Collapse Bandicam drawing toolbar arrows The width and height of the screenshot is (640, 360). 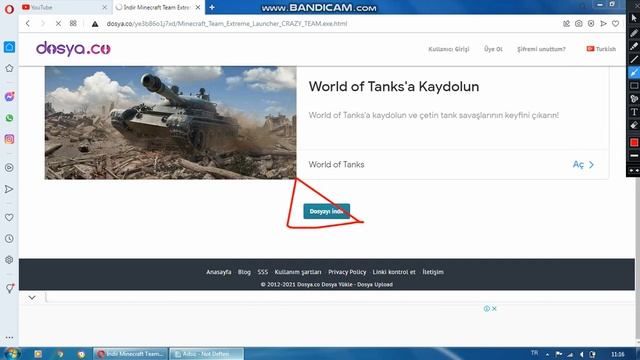tap(634, 170)
